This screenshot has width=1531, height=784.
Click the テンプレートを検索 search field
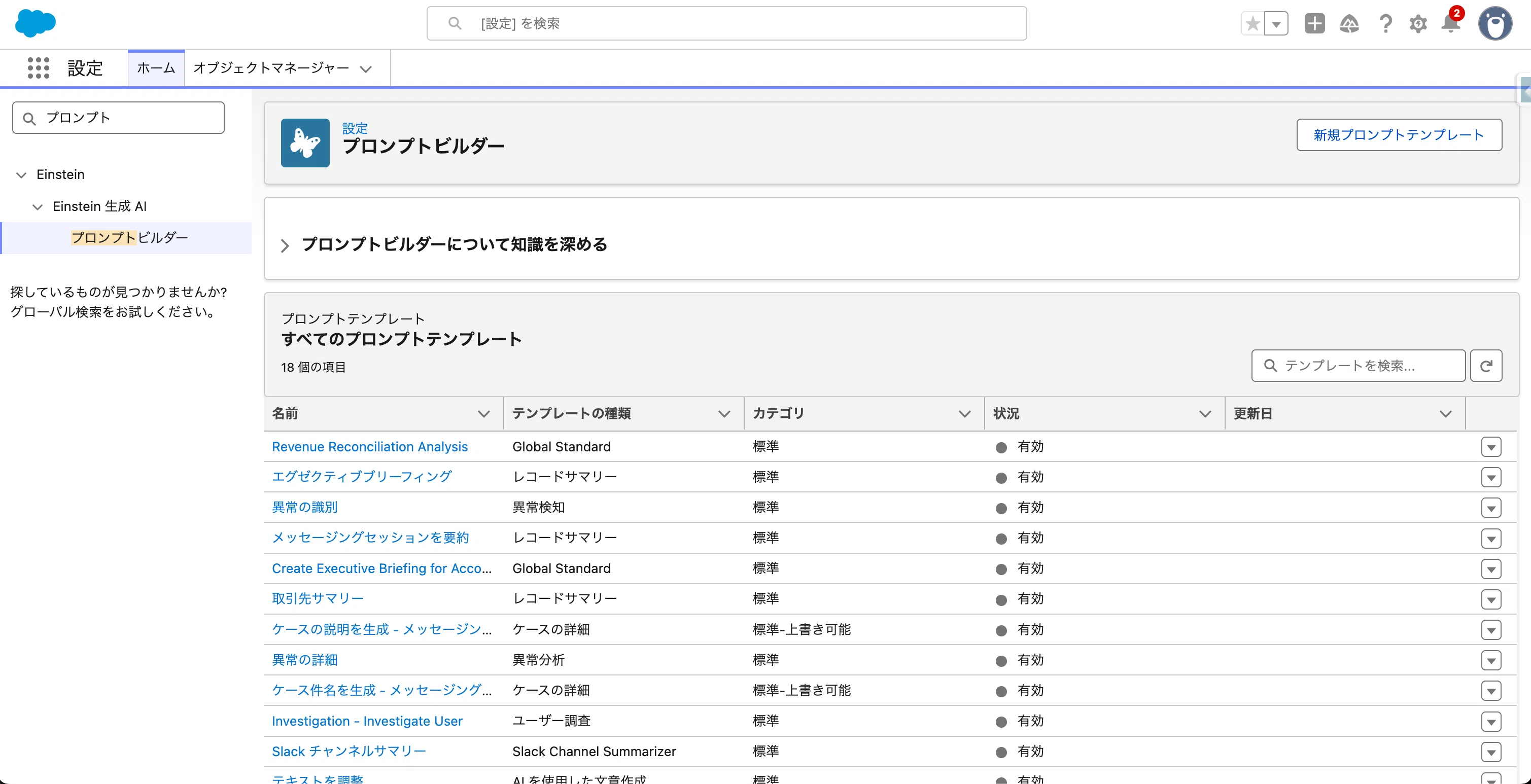(1358, 365)
